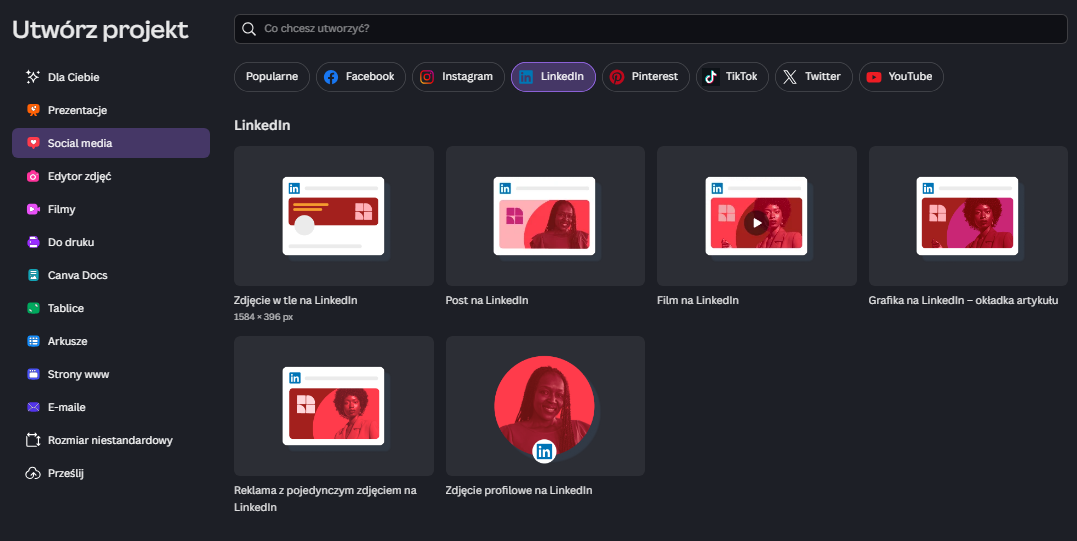This screenshot has height=541, width=1077.
Task: Switch to the YouTube filter
Action: (901, 77)
